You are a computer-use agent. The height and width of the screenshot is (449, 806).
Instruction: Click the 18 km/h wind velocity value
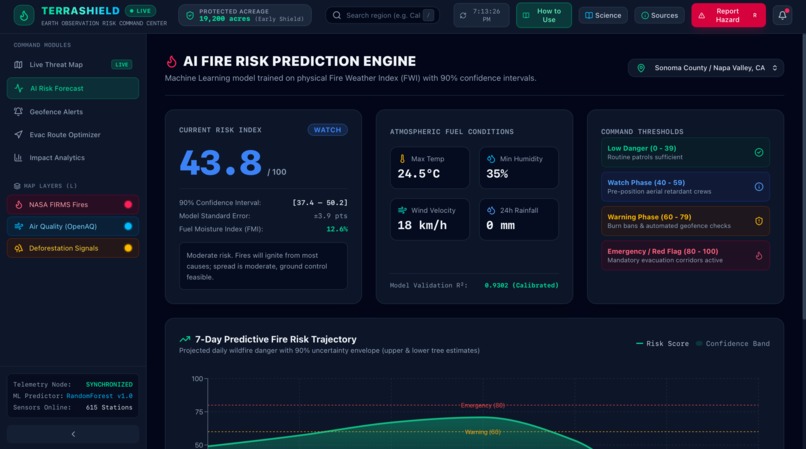(422, 225)
